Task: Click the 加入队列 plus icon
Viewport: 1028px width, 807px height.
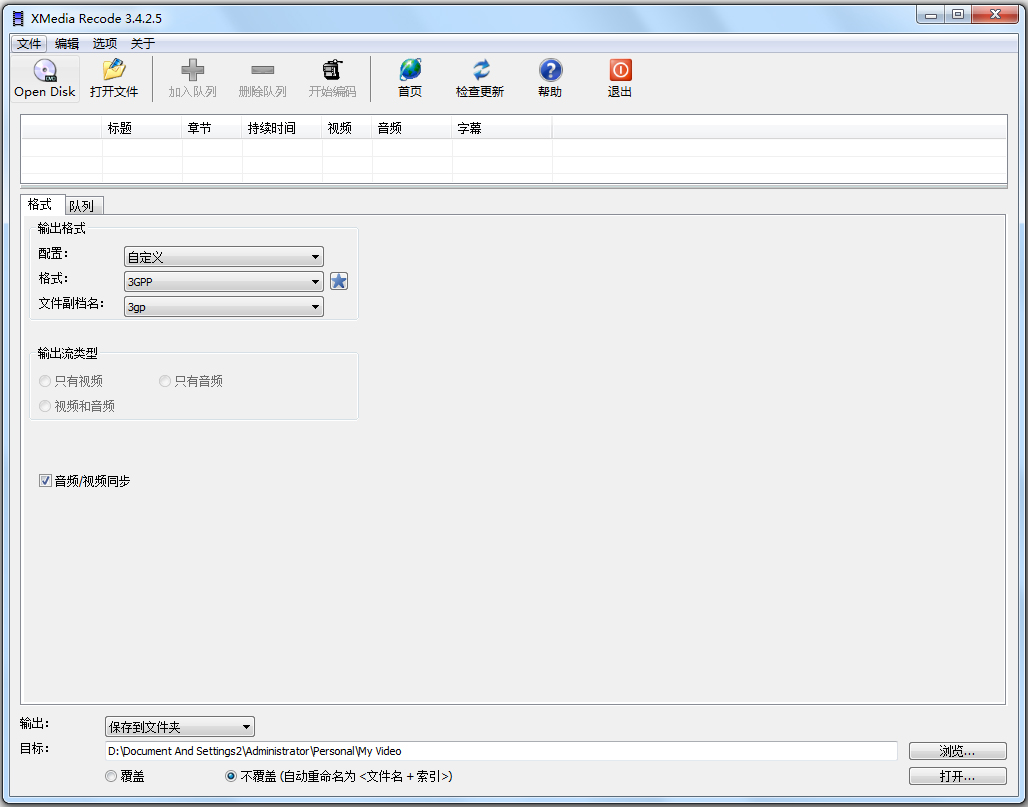Action: pos(192,69)
